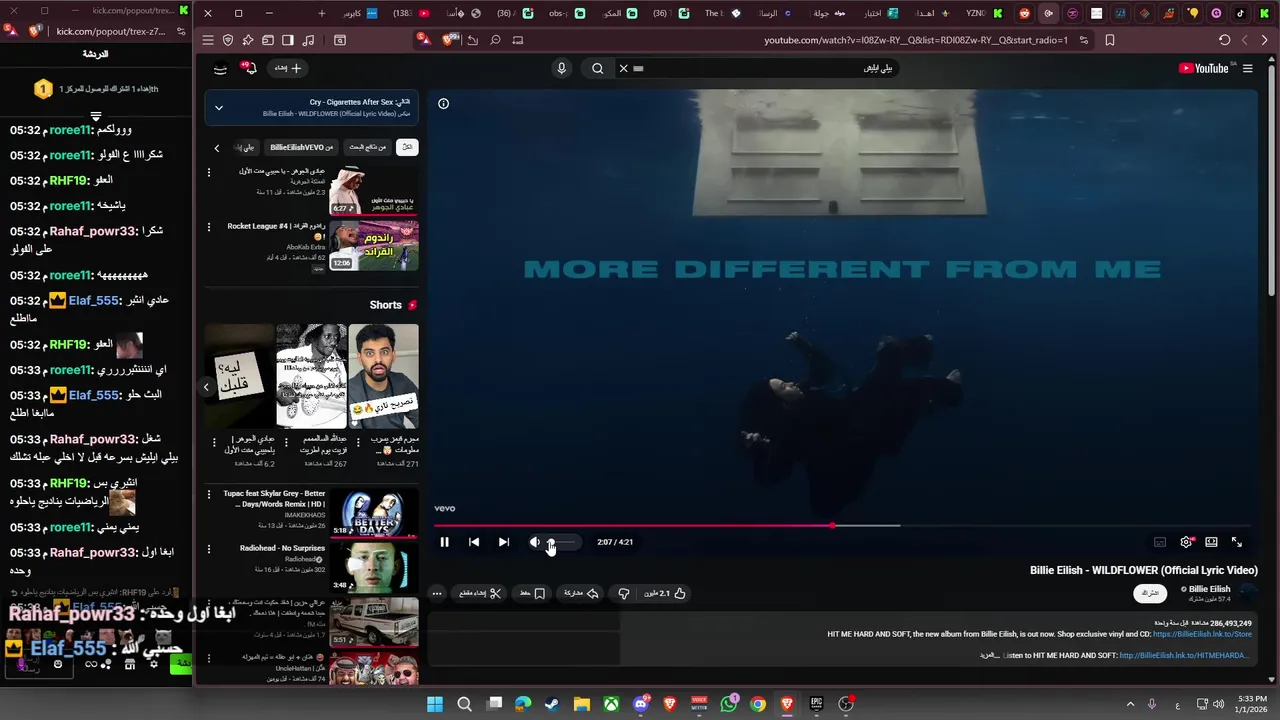Select the leftmost cut-off filter chip
The width and height of the screenshot is (1280, 720).
246,147
